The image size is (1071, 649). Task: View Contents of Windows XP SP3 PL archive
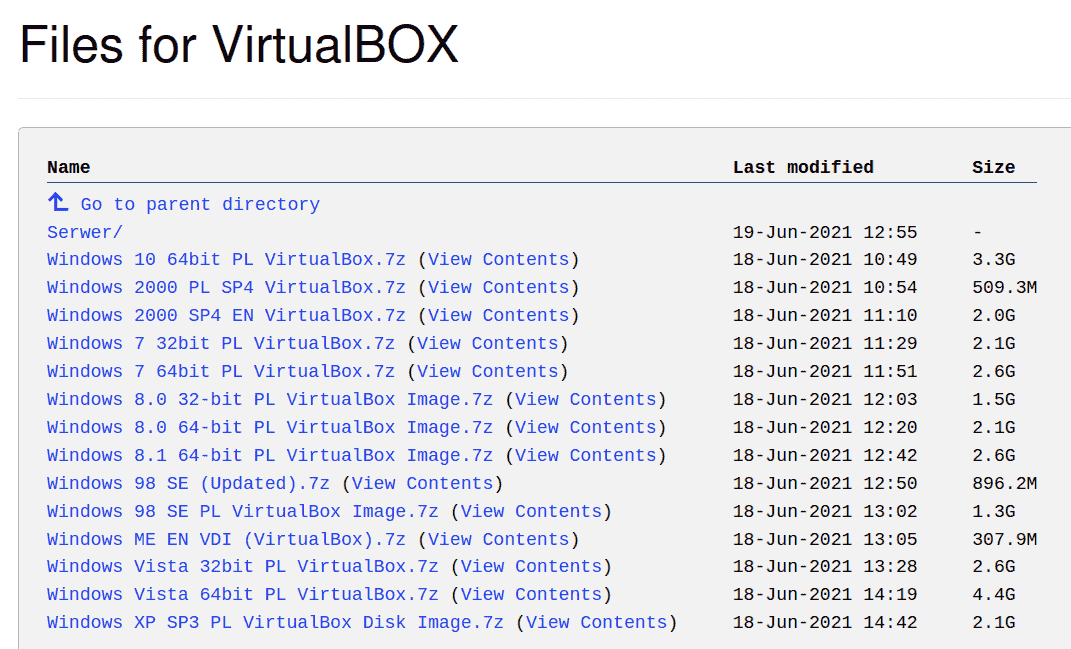point(596,623)
